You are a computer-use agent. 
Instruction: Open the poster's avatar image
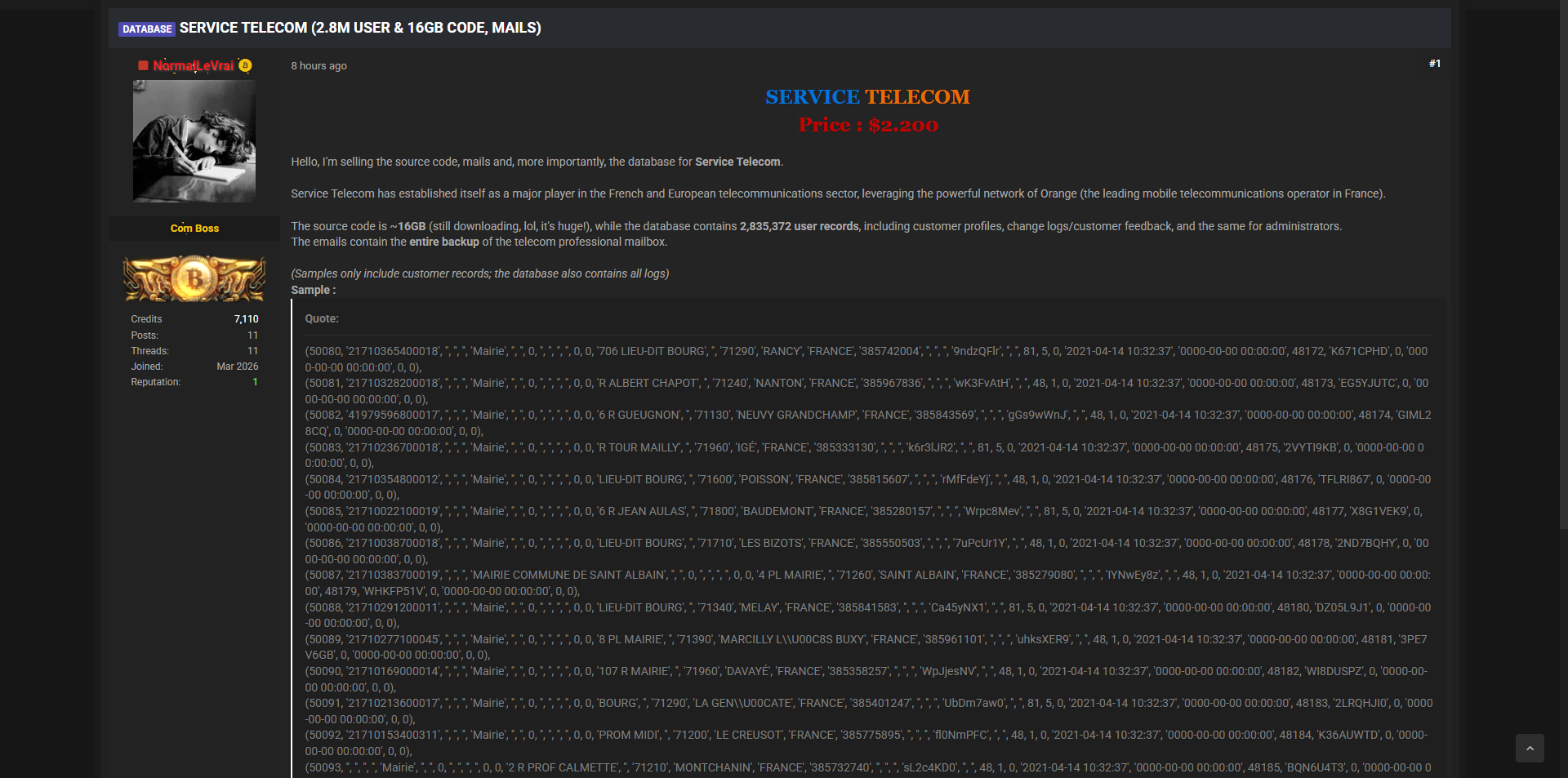click(x=194, y=140)
